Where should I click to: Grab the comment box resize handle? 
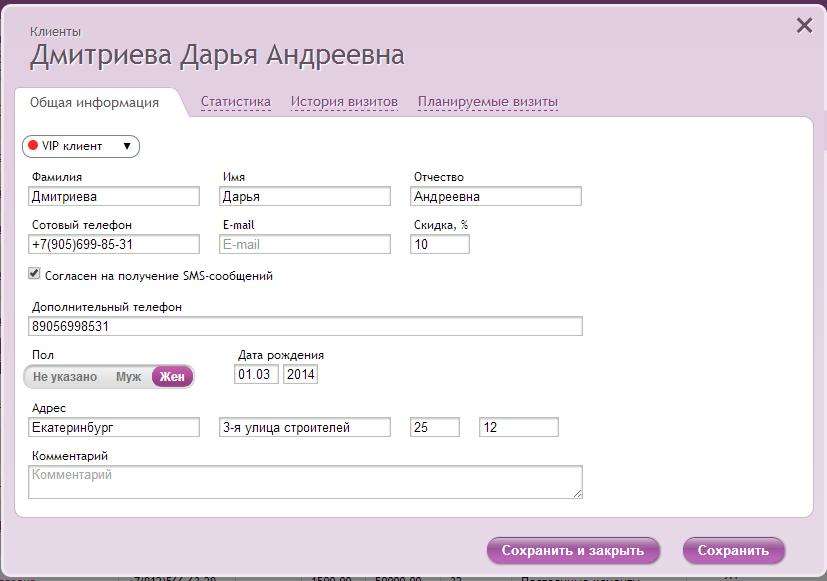[577, 493]
